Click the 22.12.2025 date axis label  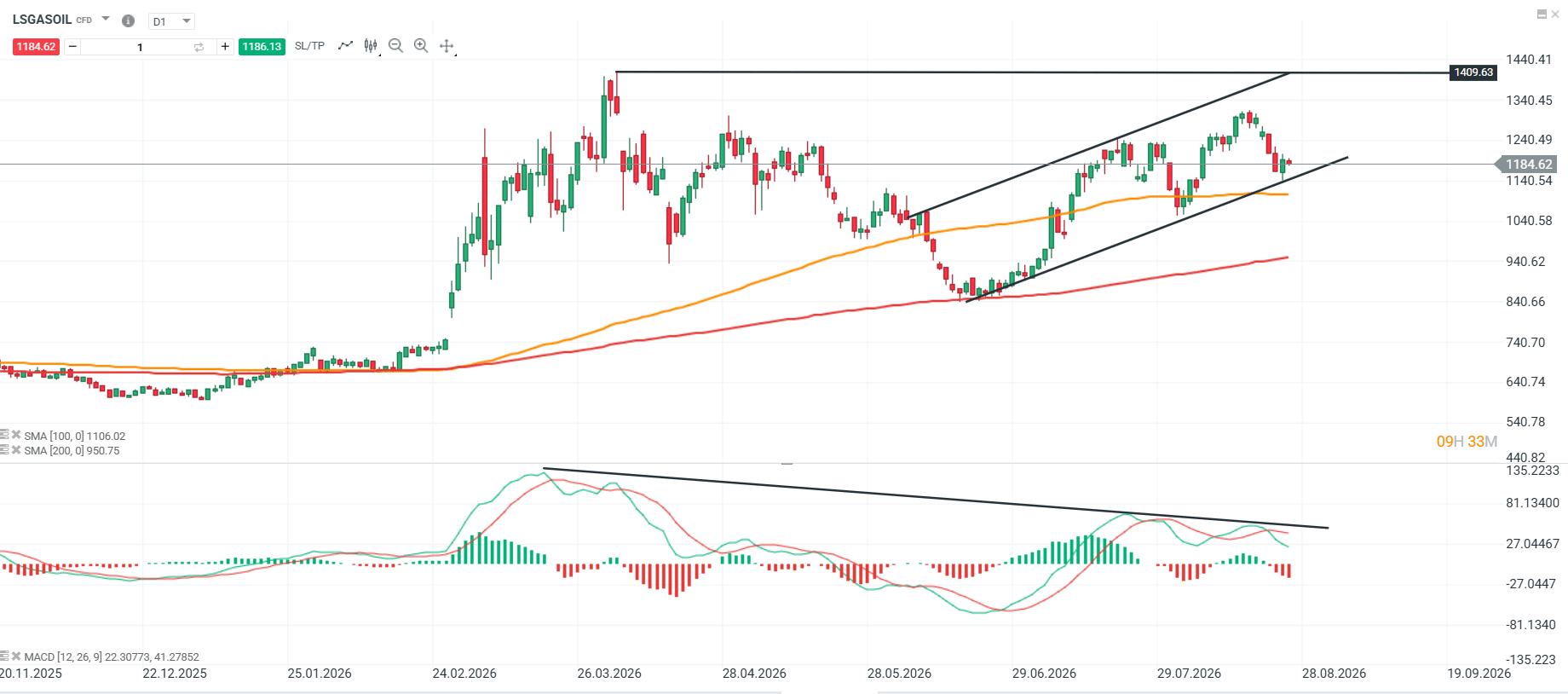point(175,674)
